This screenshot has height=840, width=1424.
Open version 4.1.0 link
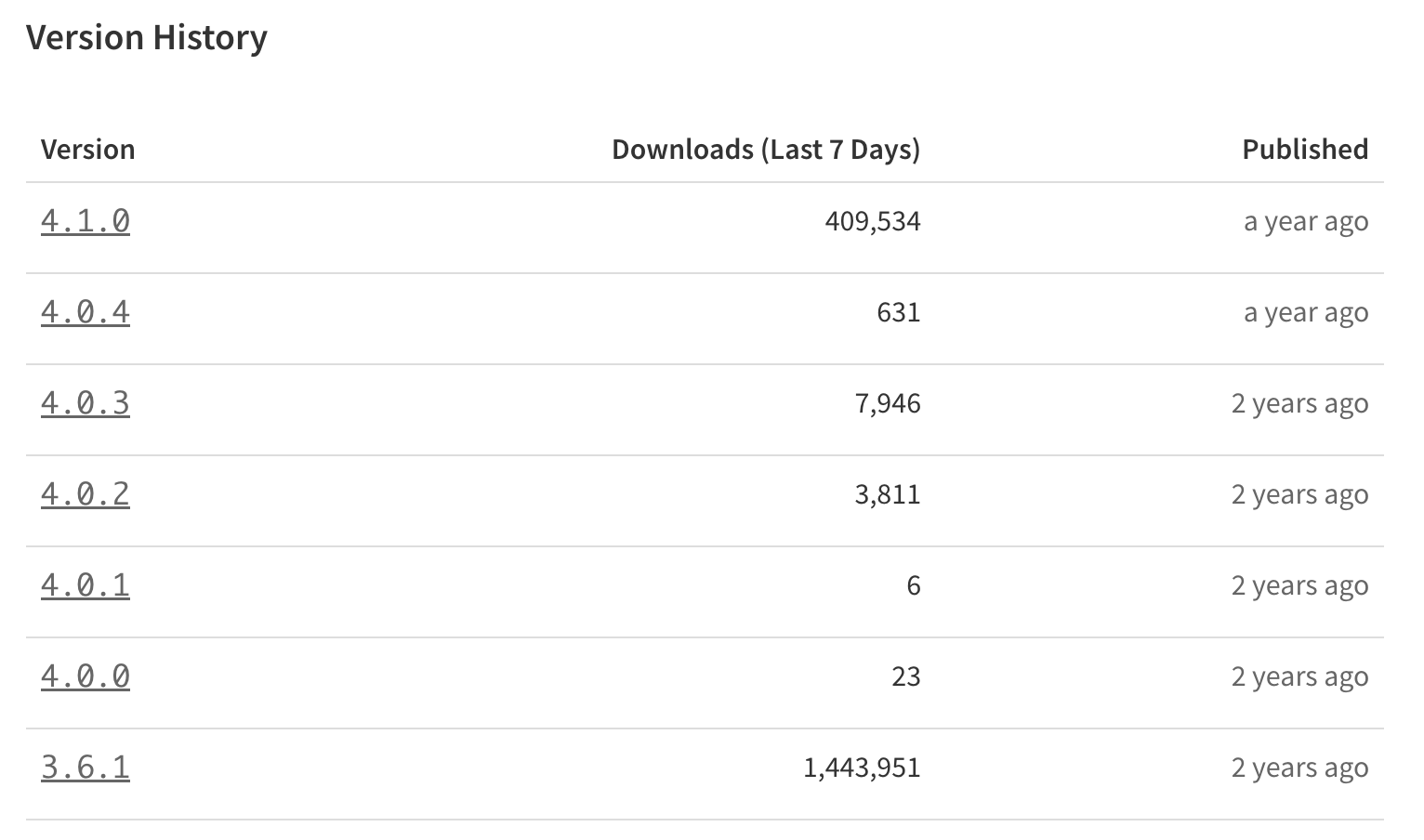tap(86, 221)
